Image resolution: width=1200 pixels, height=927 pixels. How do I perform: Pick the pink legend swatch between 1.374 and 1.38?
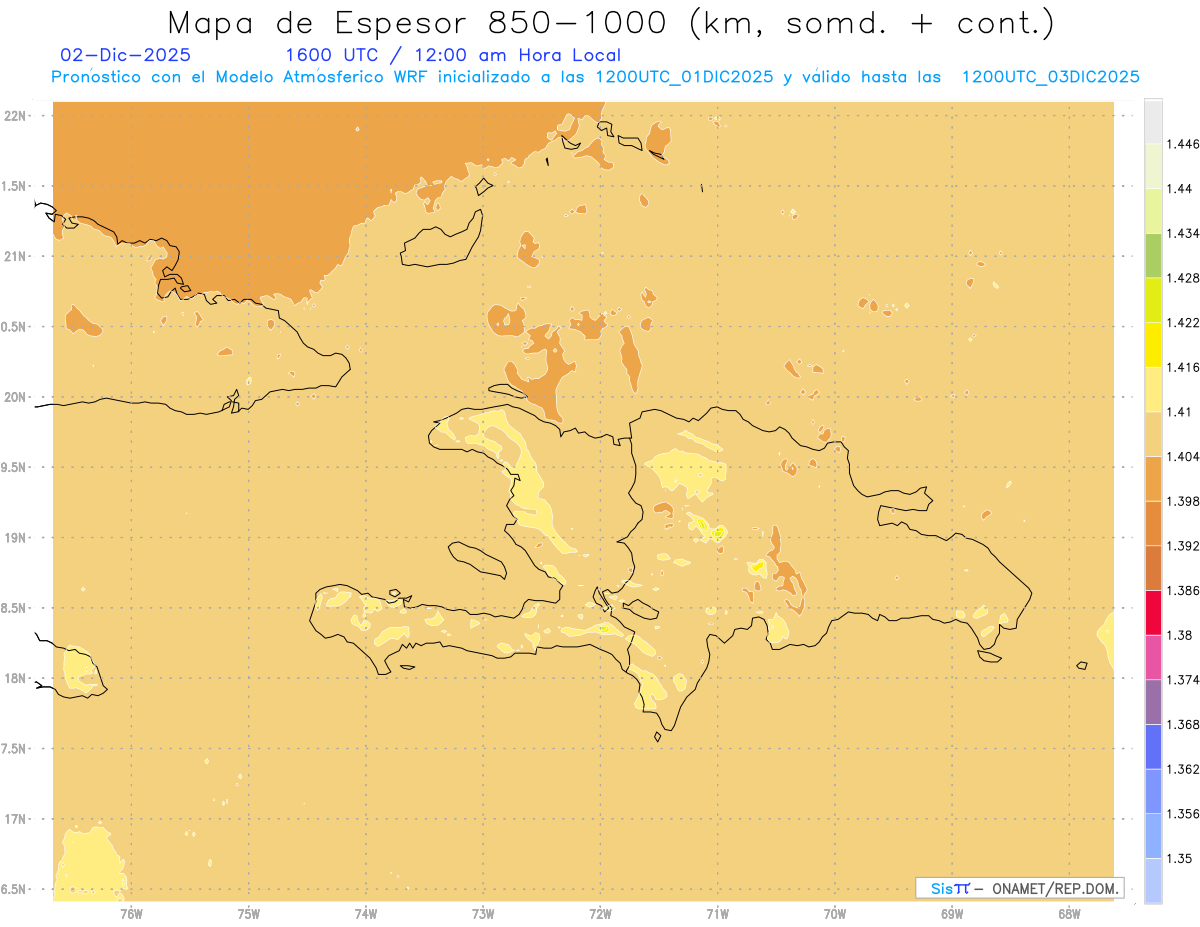pyautogui.click(x=1153, y=657)
